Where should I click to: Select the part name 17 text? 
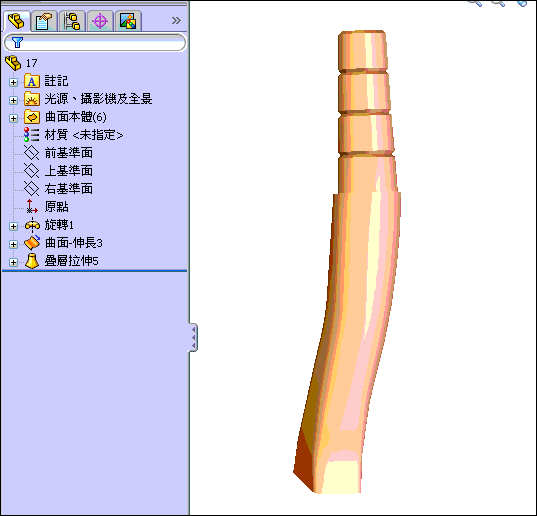click(x=32, y=63)
